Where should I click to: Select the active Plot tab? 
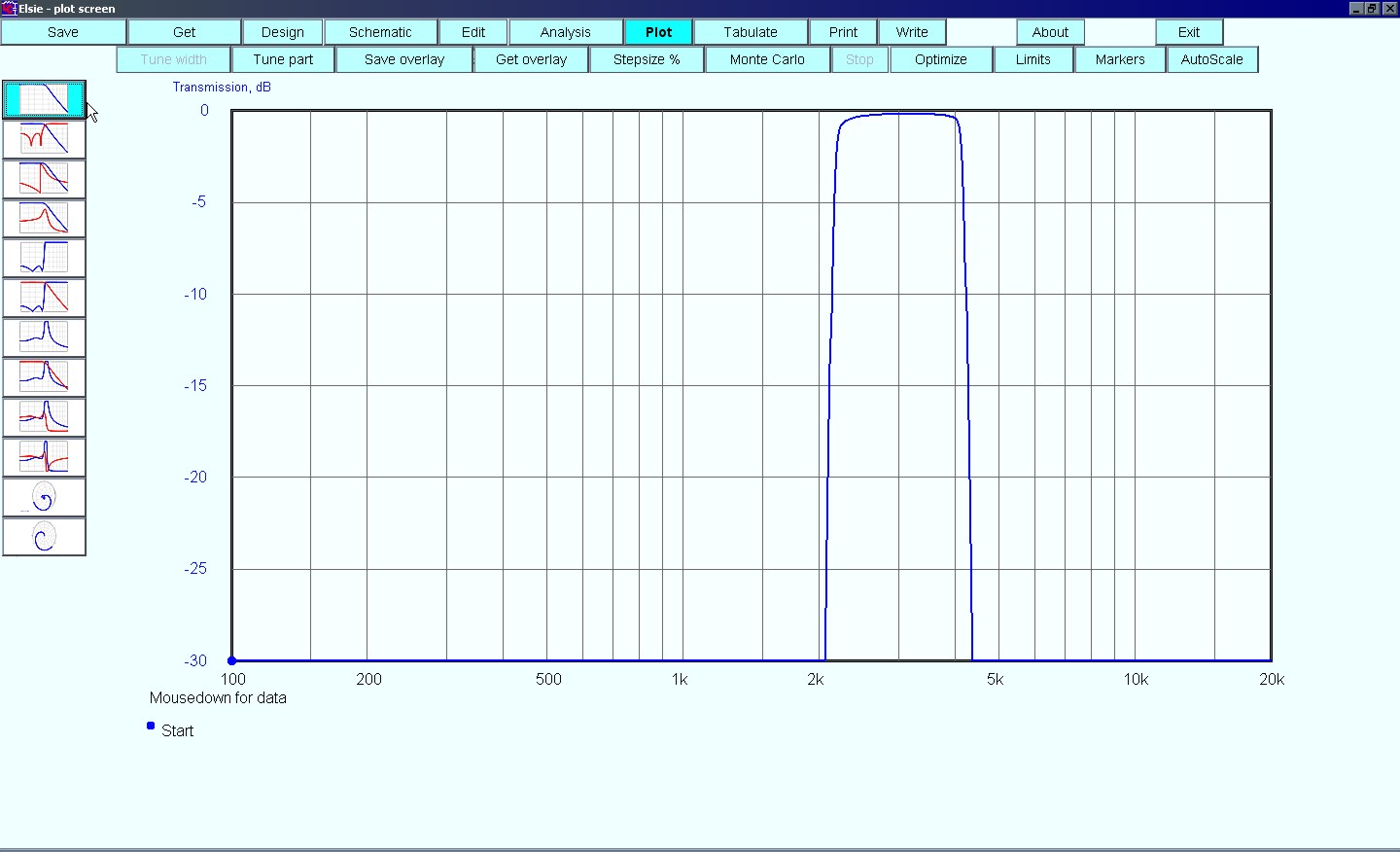[658, 32]
